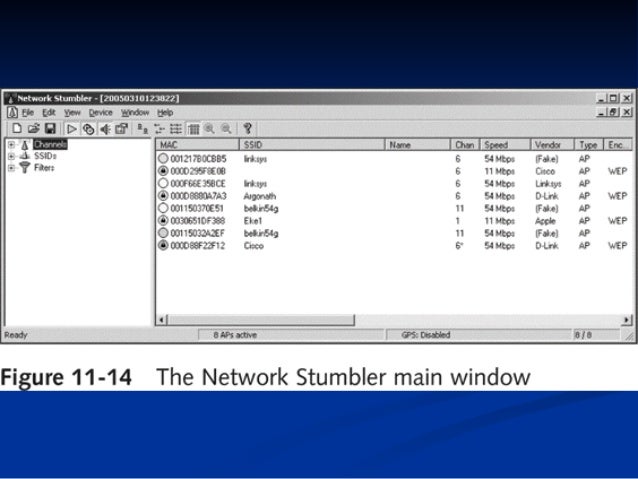The height and width of the screenshot is (479, 638).
Task: Sort by the Name column header
Action: [x=417, y=145]
